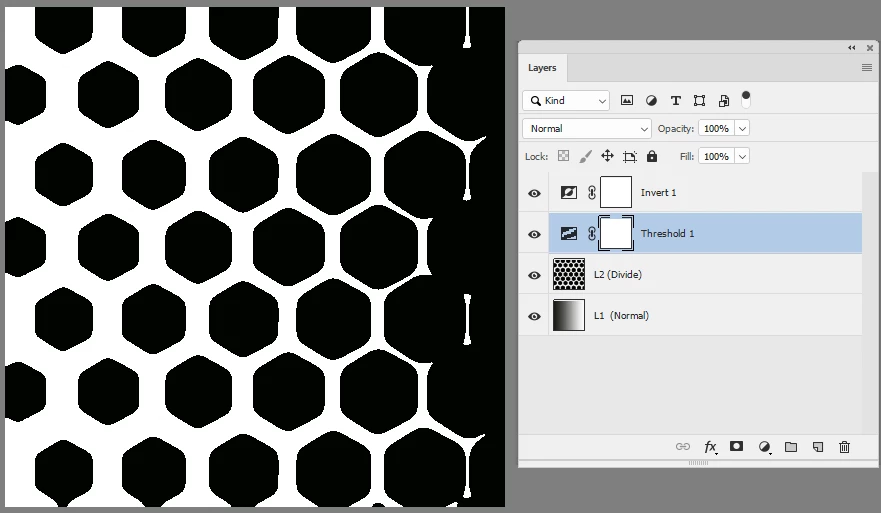Create a new layer icon
The width and height of the screenshot is (881, 513).
818,447
